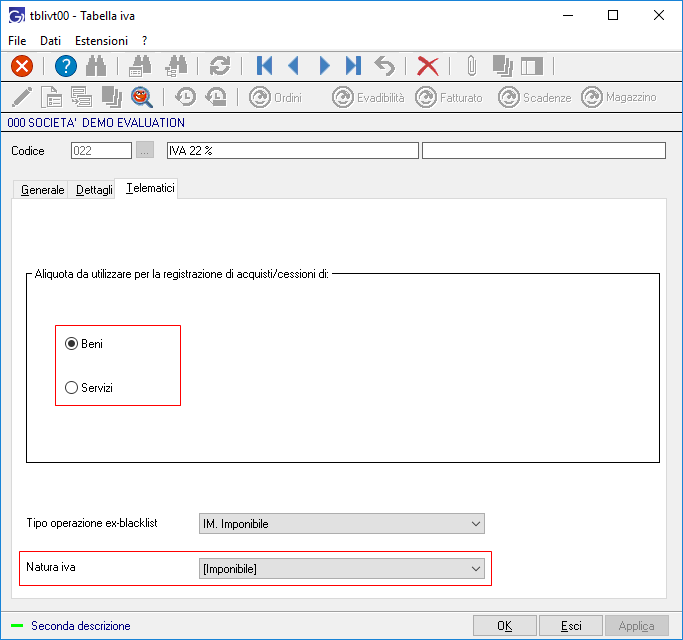Open the Estensioni menu
The image size is (683, 640).
click(101, 41)
